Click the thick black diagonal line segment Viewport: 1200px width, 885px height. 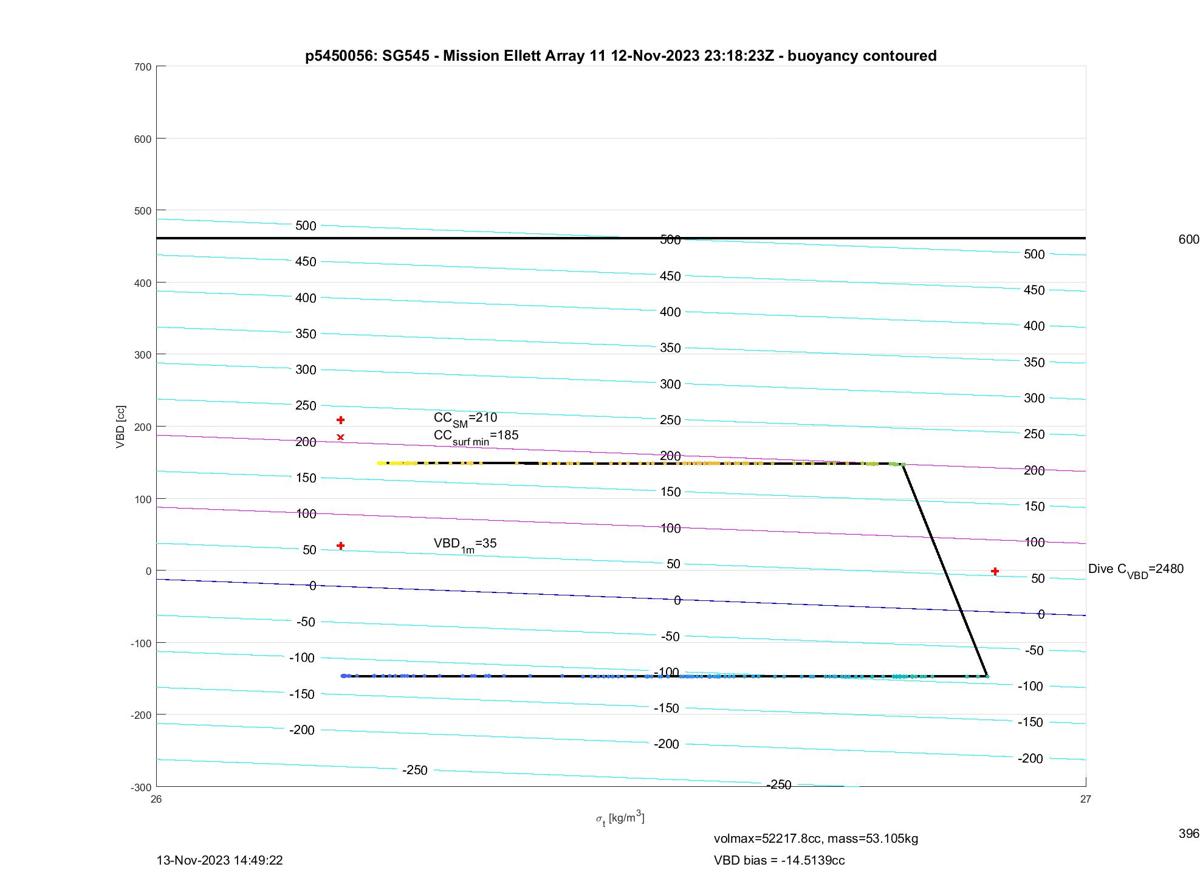pyautogui.click(x=945, y=570)
